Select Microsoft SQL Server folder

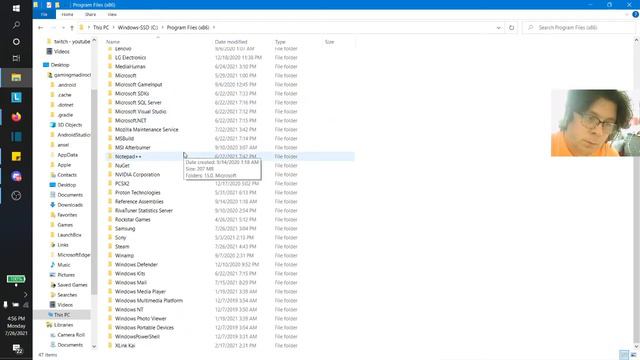pyautogui.click(x=138, y=102)
